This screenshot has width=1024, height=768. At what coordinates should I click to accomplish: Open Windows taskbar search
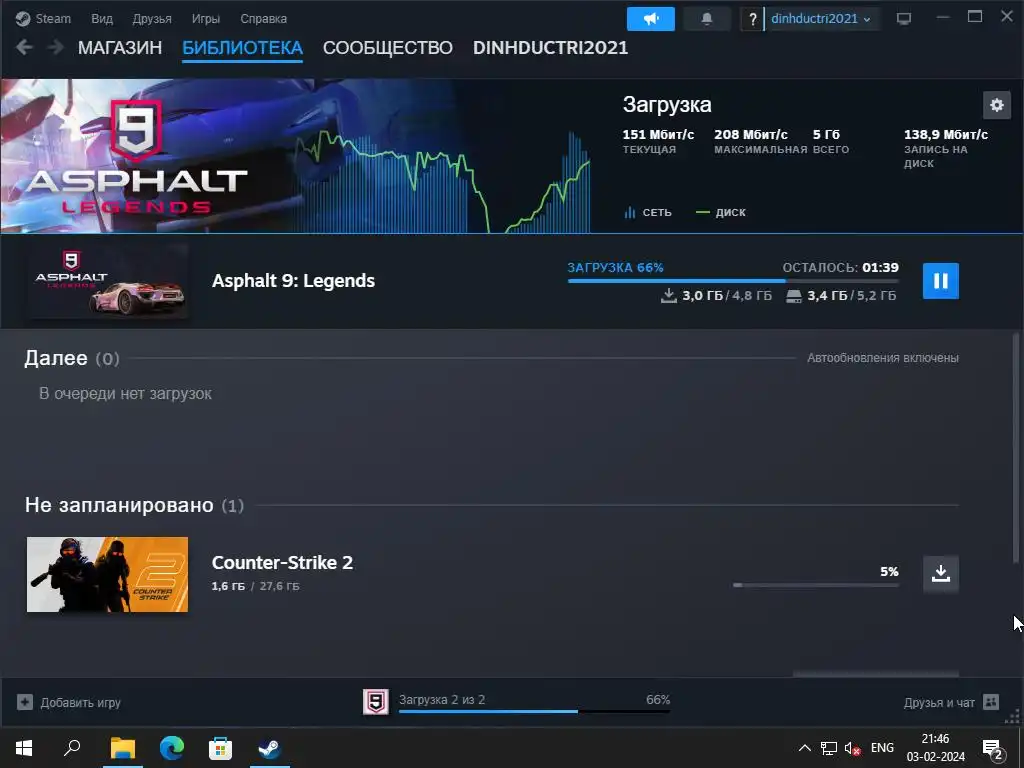[x=72, y=747]
